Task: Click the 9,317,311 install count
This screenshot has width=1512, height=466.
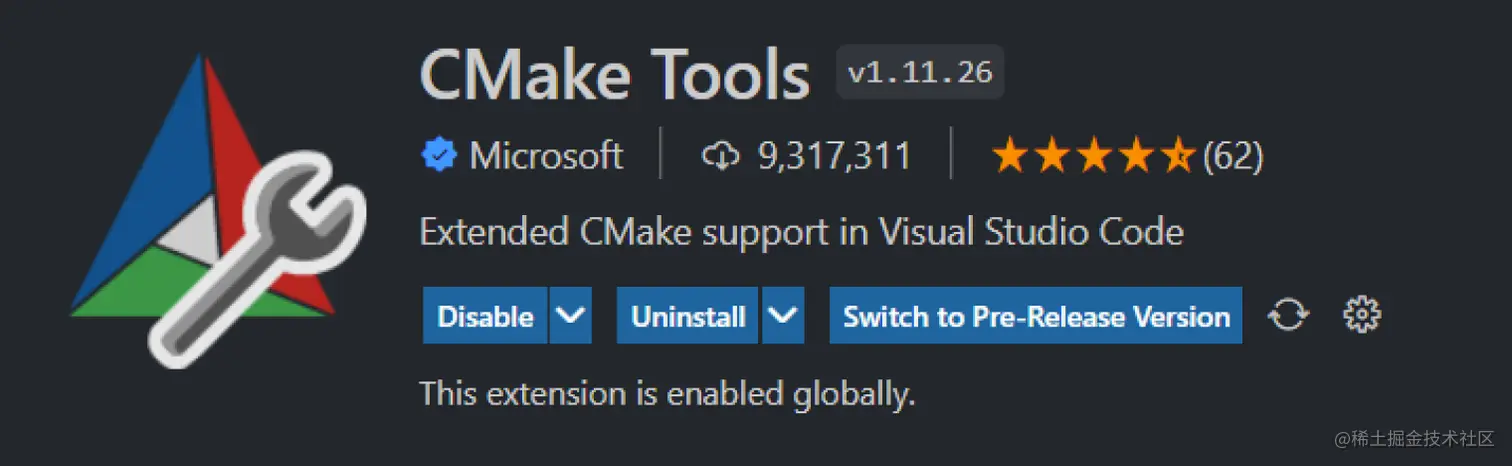Action: [x=834, y=156]
